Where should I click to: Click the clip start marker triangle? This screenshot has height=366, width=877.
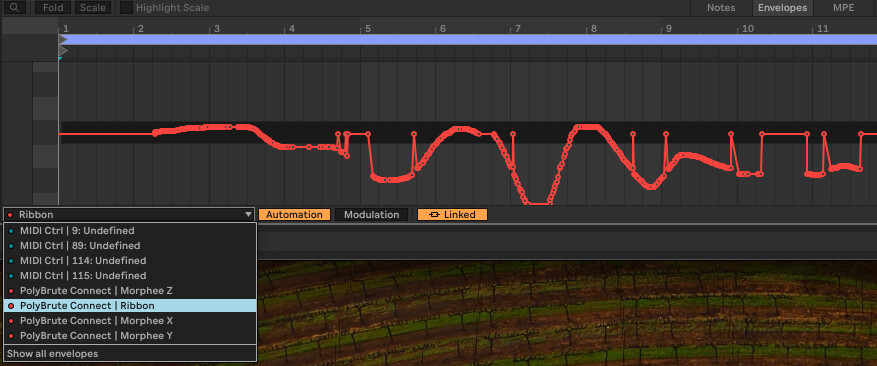pos(63,51)
